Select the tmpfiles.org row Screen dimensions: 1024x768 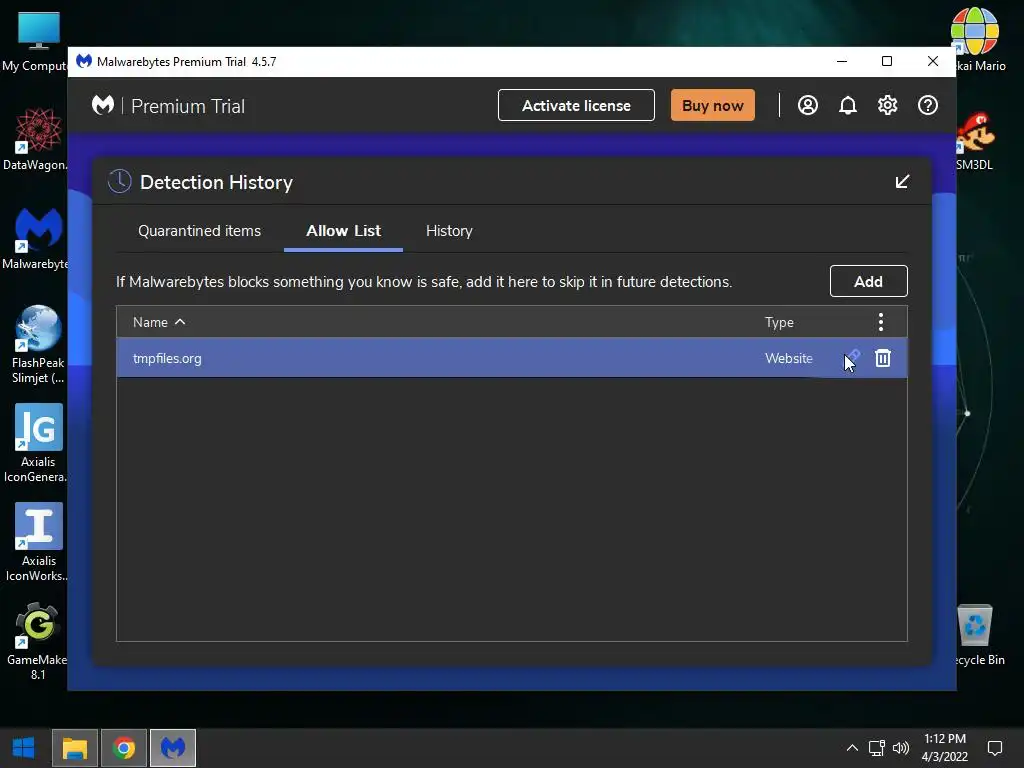coord(512,358)
